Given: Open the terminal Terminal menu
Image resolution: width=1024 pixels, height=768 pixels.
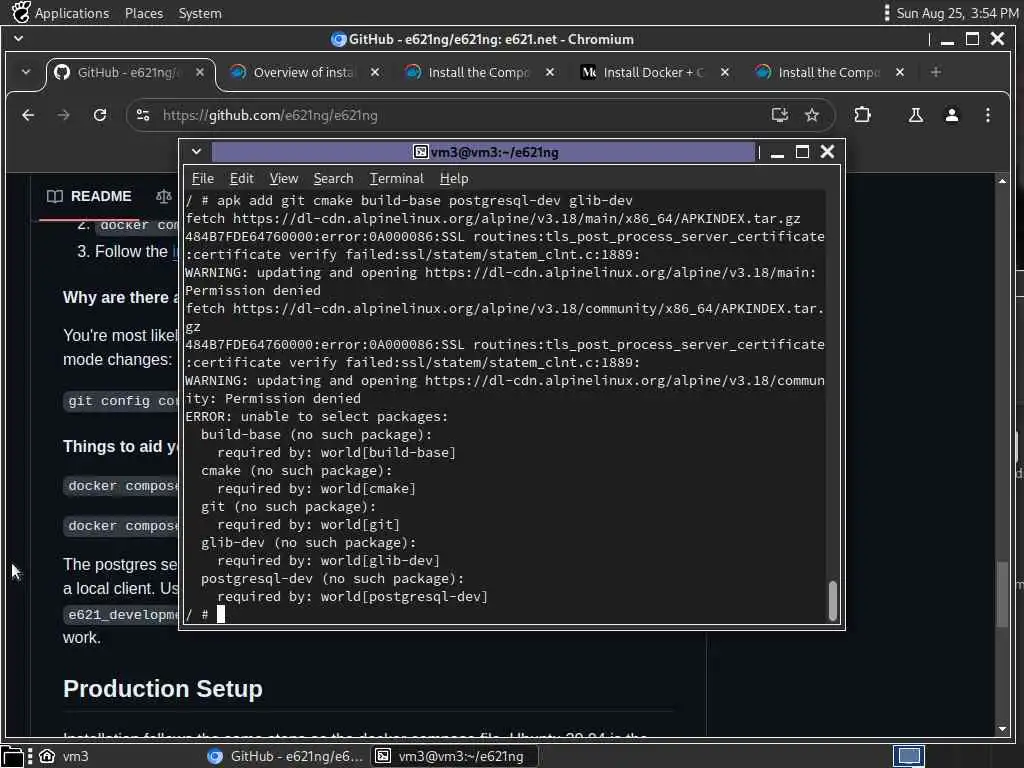Looking at the screenshot, I should 396,178.
